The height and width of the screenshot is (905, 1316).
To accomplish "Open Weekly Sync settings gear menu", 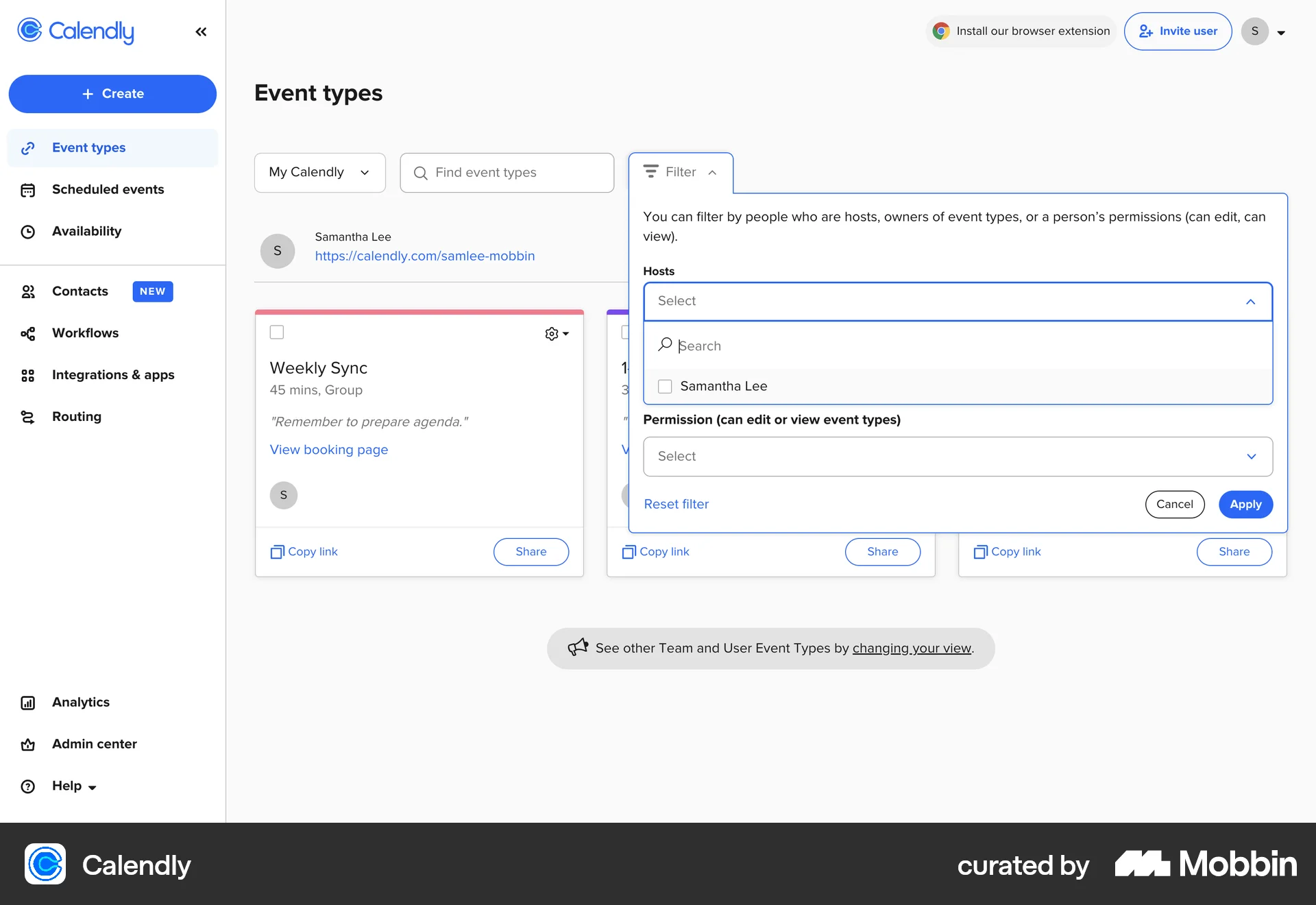I will [557, 333].
